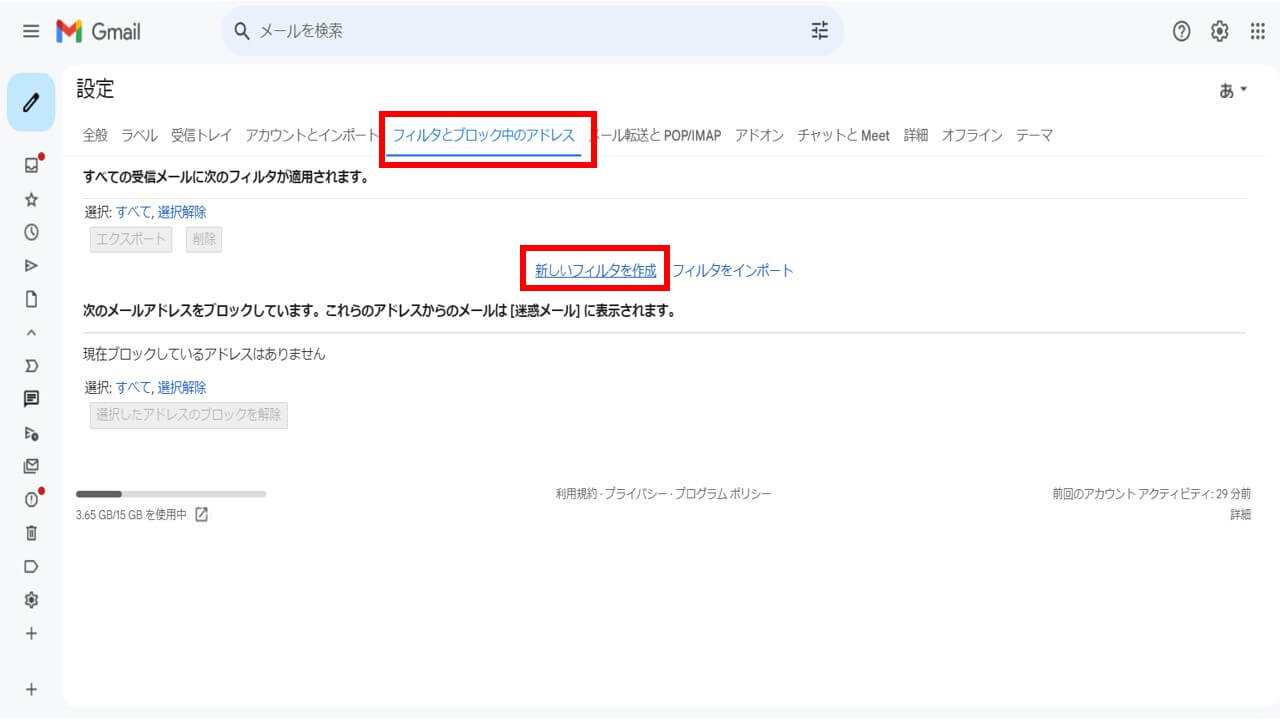Open the 詳細 settings tab
1280x720 pixels.
916,135
